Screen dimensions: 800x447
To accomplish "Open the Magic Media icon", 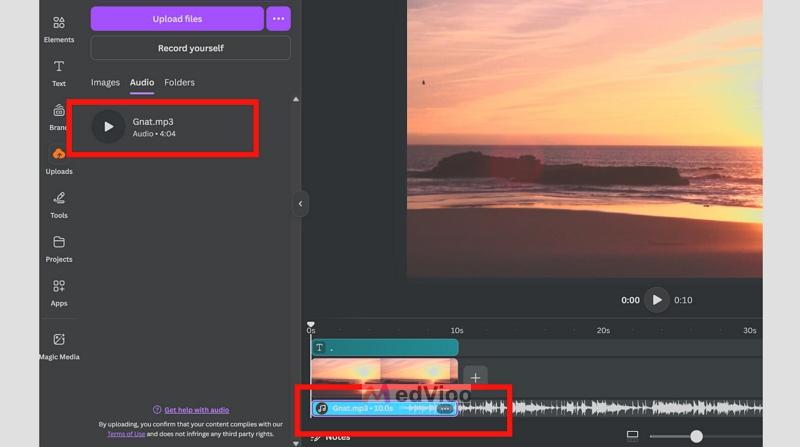I will (x=59, y=339).
